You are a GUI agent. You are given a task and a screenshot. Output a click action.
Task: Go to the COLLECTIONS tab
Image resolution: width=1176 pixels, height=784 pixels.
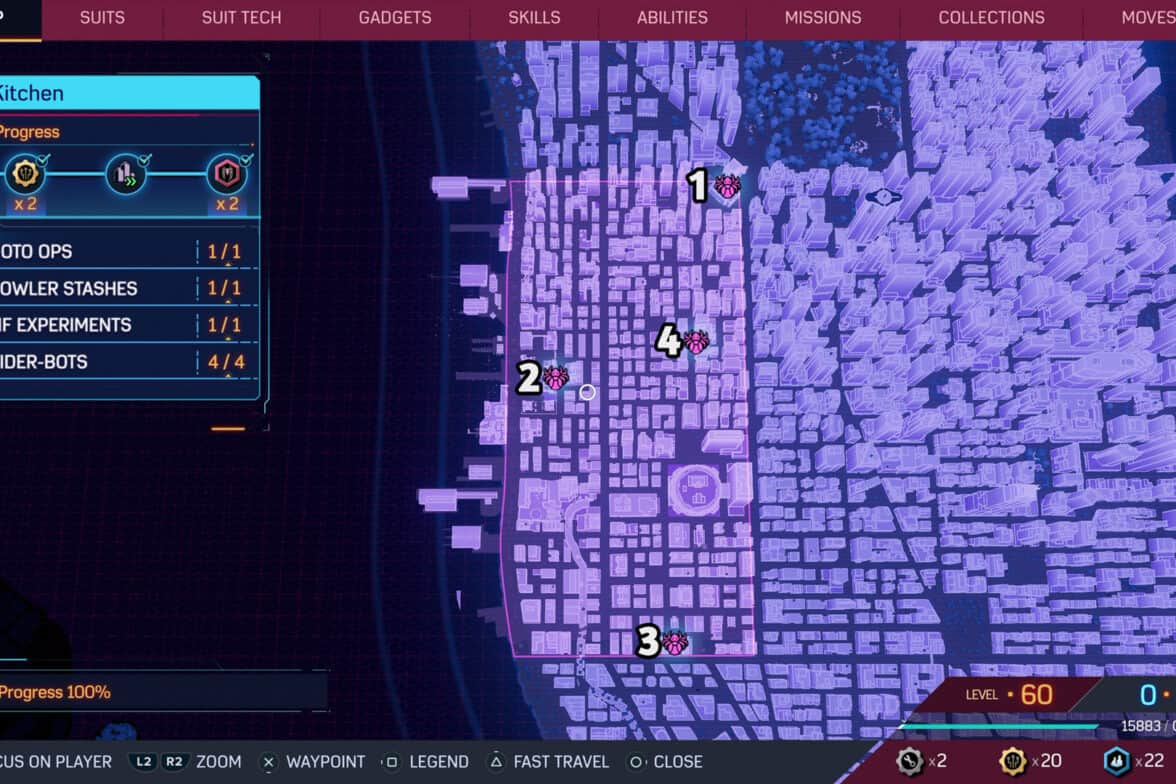(x=991, y=18)
